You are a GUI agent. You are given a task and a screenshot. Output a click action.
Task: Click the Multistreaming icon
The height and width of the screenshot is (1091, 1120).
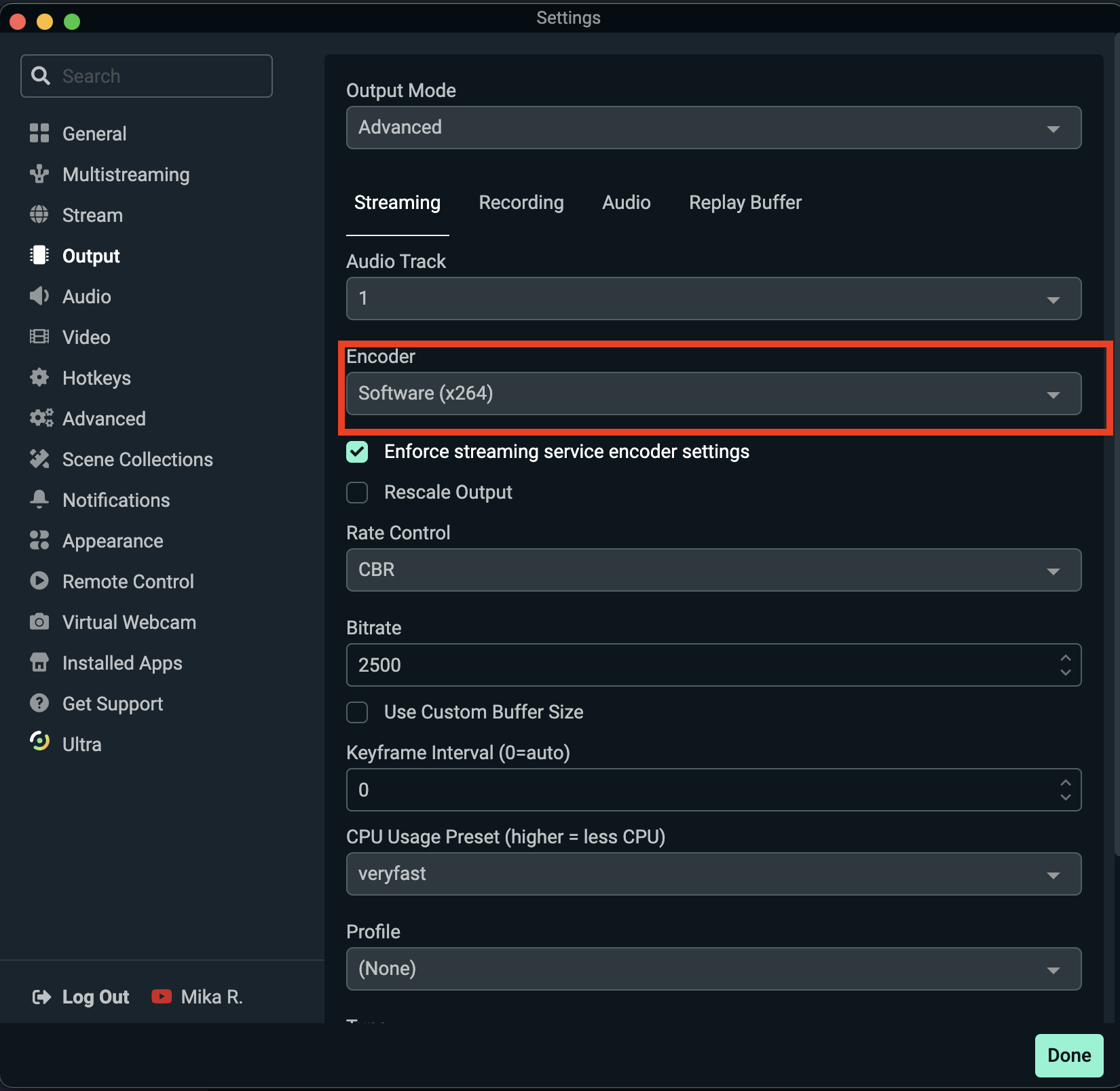39,174
